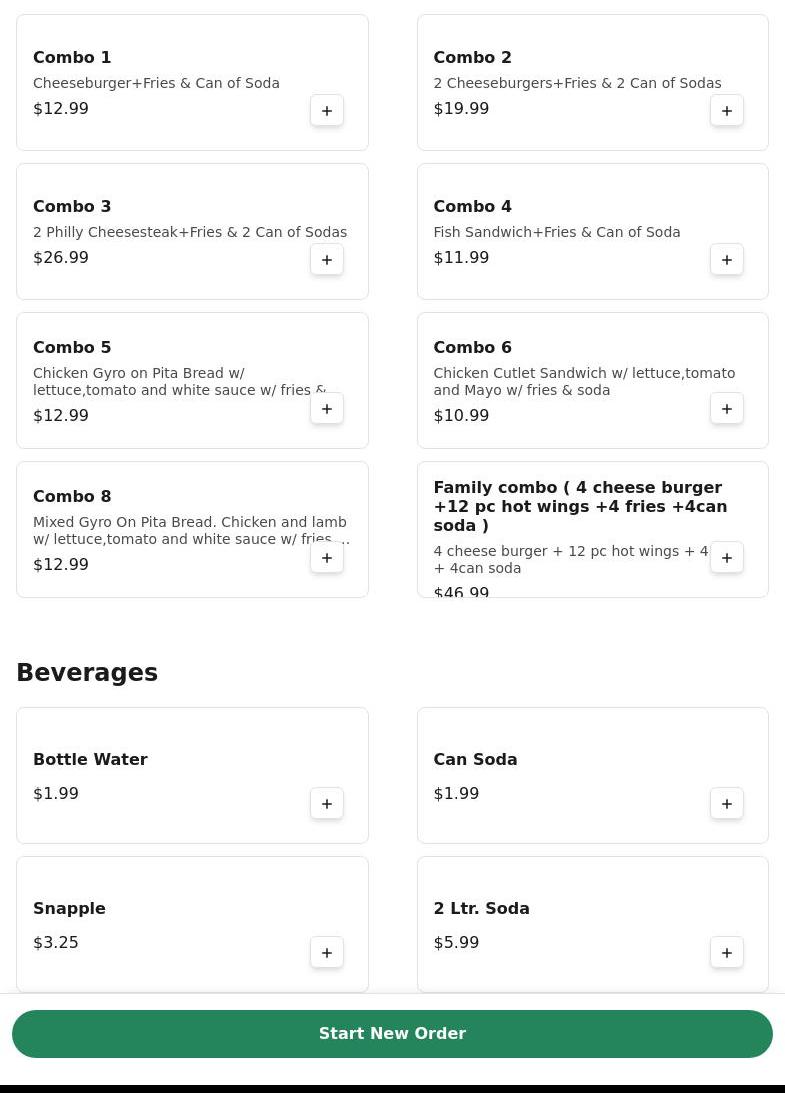This screenshot has width=785, height=1093.
Task: Click the Combo 8 description text
Action: point(190,531)
